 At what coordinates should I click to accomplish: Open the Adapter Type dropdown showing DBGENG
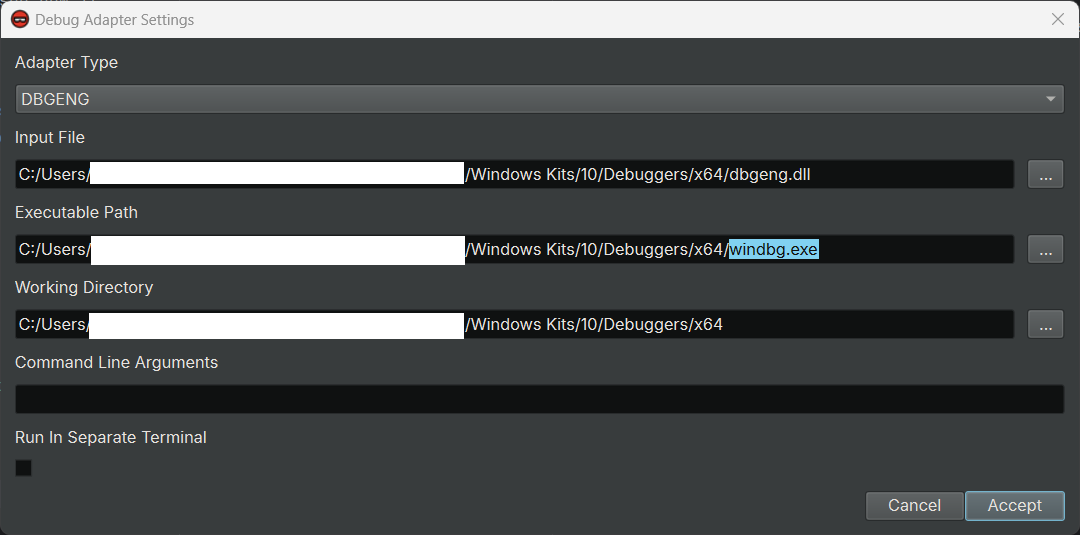click(539, 99)
